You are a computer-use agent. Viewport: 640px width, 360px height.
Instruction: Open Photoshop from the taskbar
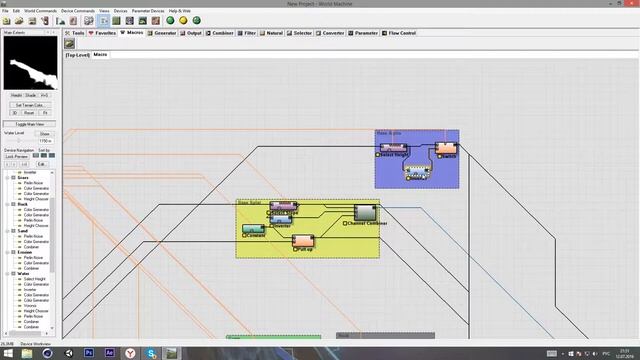[89, 353]
